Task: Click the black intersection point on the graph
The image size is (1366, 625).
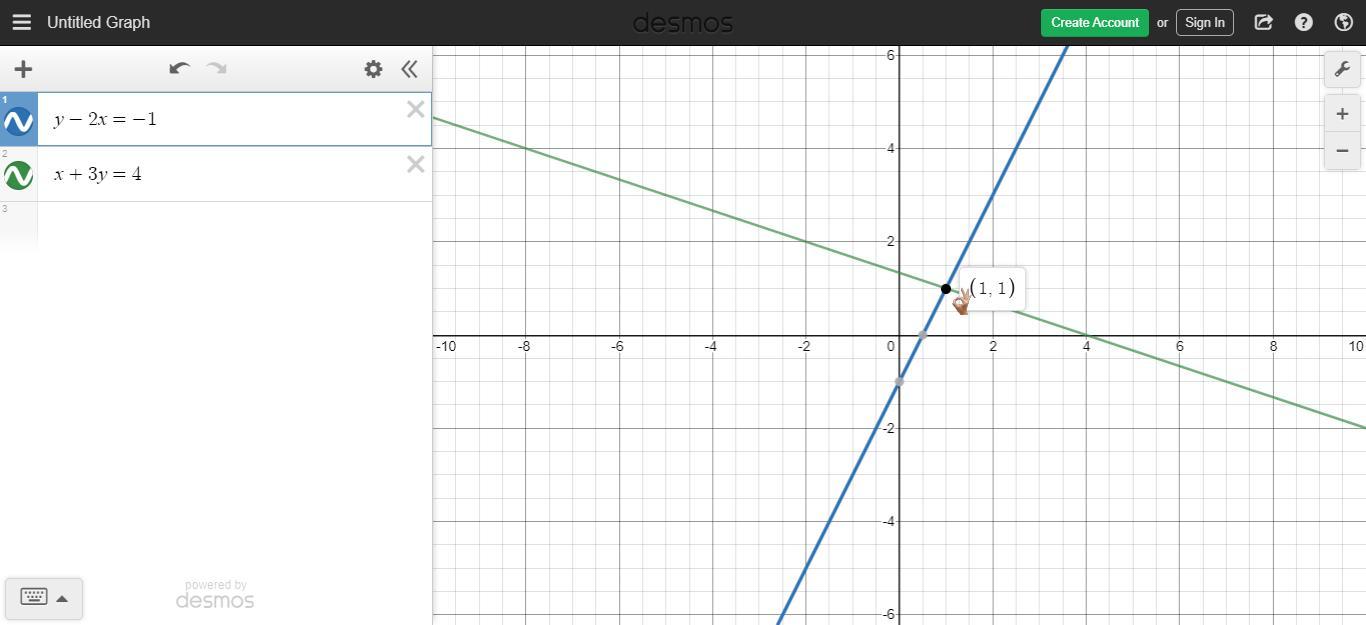Action: [946, 289]
